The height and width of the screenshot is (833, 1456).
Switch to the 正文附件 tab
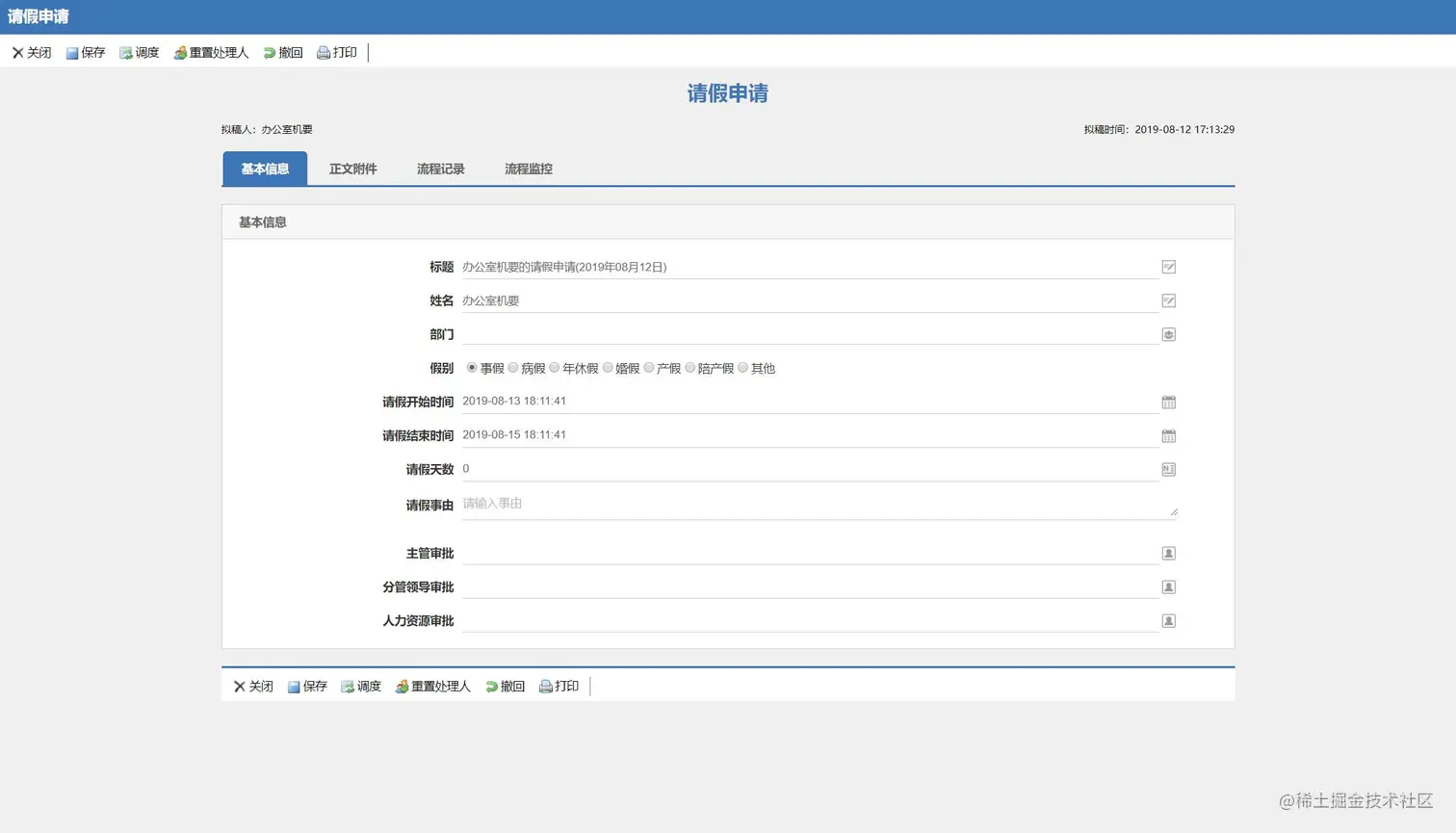click(353, 169)
